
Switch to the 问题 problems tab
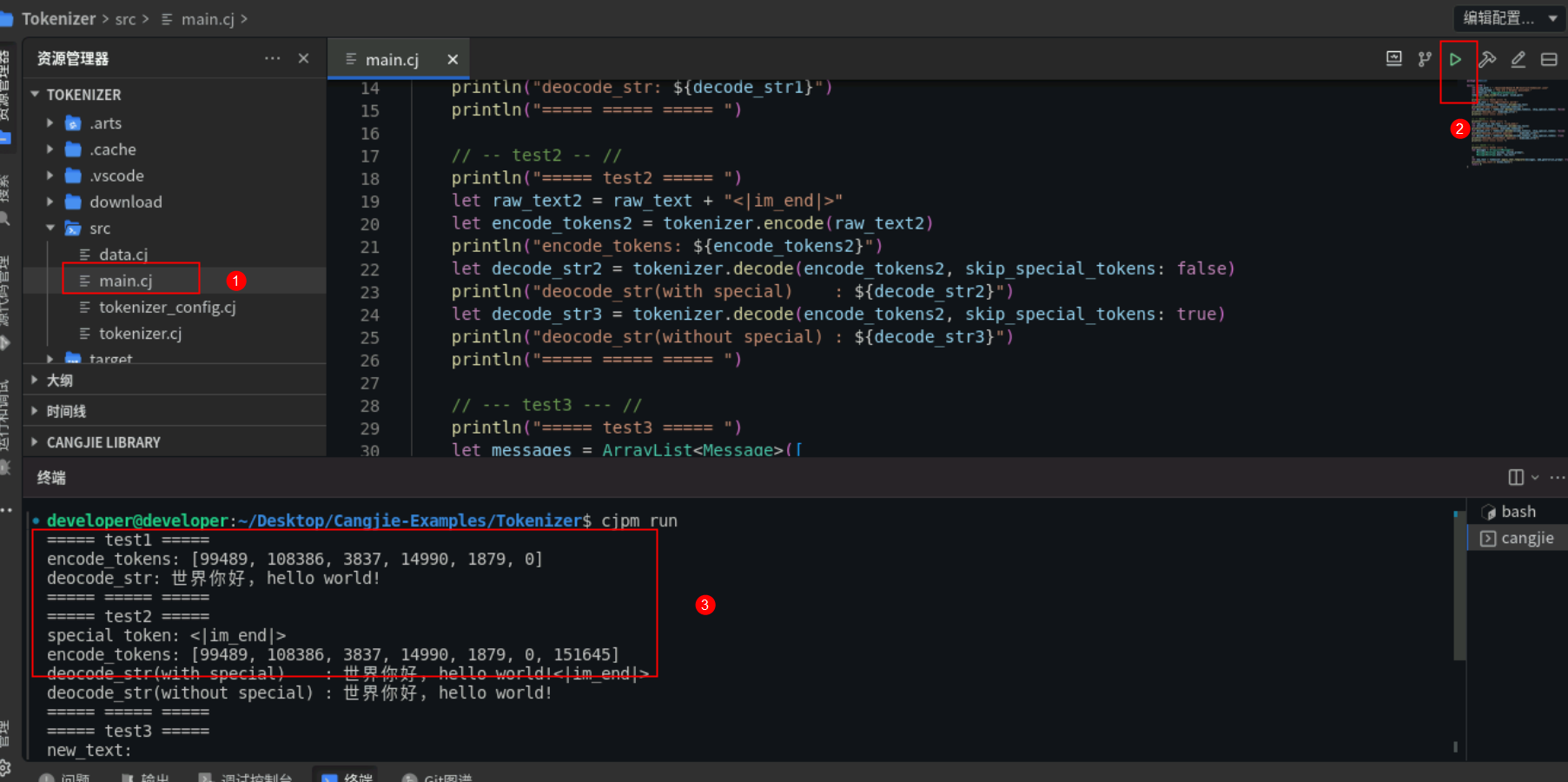65,776
